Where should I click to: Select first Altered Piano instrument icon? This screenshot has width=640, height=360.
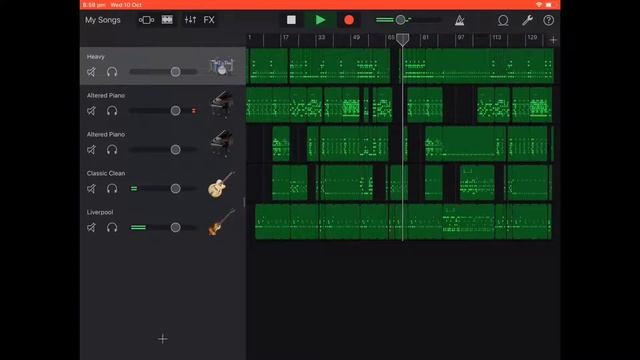(222, 105)
